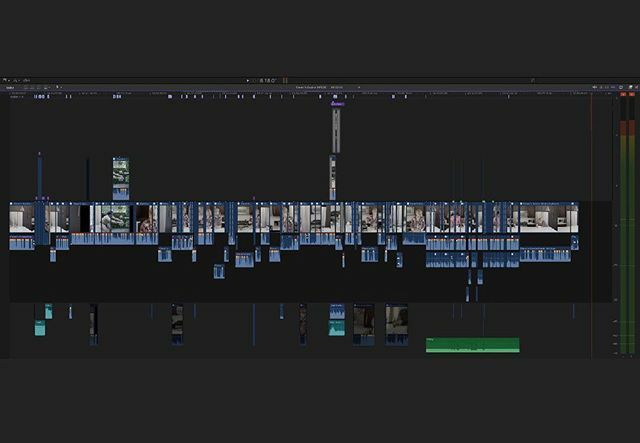Open the clip appearance options icon
640x443 pixels.
[621, 87]
